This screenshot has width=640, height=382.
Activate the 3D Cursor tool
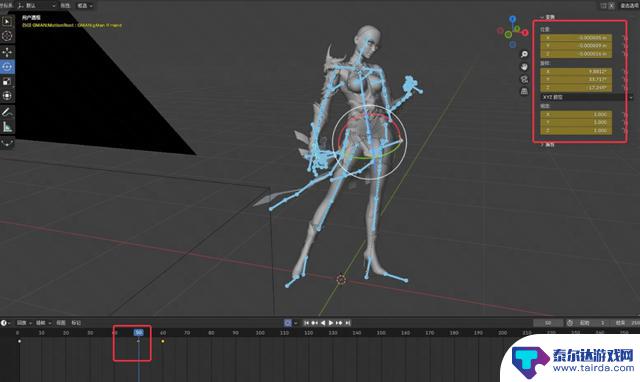pyautogui.click(x=7, y=36)
